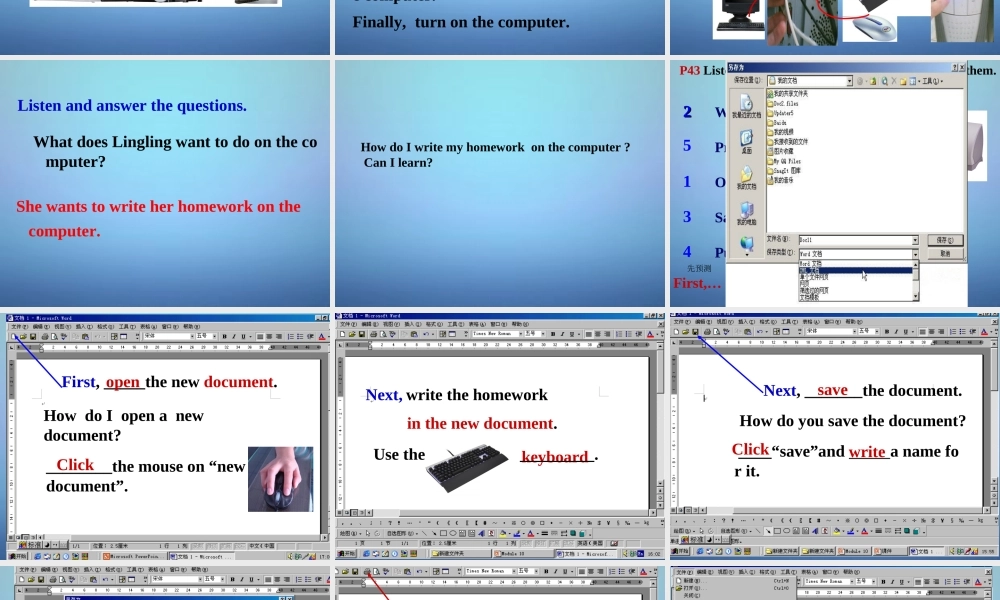The height and width of the screenshot is (600, 1000).
Task: Open the 工具 menu in Word's menu bar
Action: tap(127, 327)
